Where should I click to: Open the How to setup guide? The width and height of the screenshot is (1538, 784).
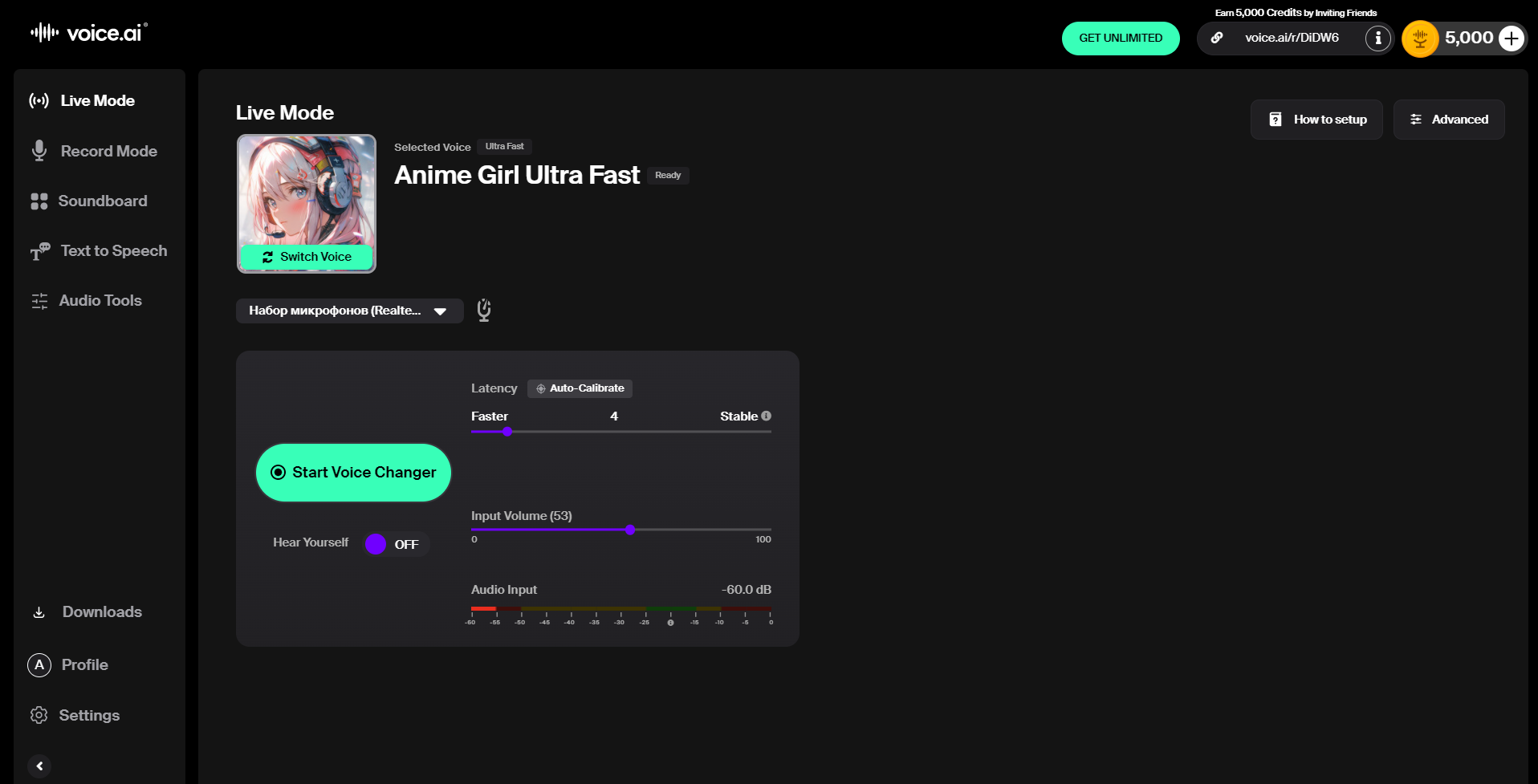(1316, 120)
